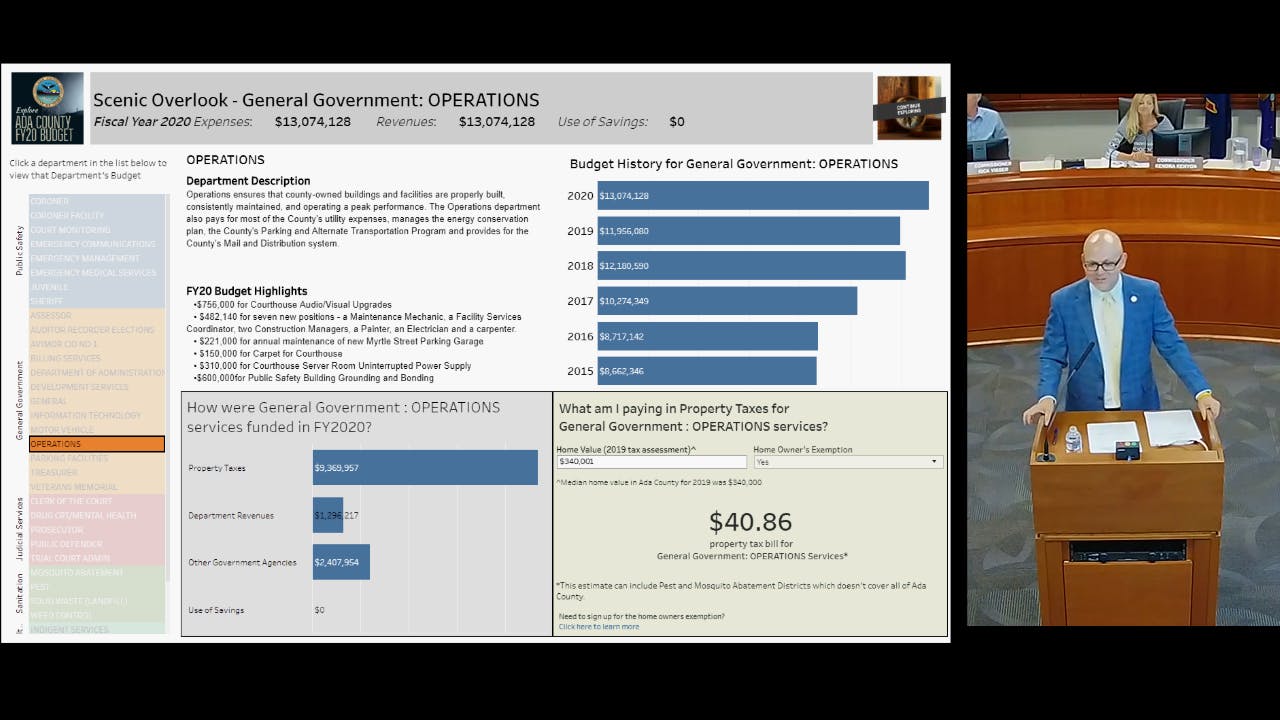Click the 2015 budget history bar
This screenshot has width=1280, height=720.
707,371
